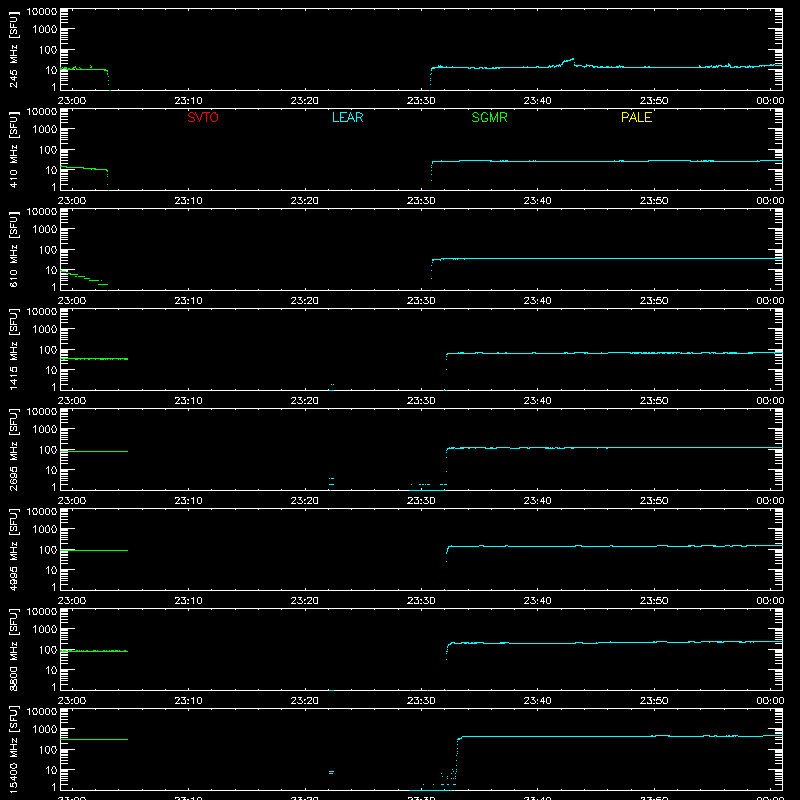Select the 15400 MHz [SFU] axis title
Screen dimensions: 800x800
pos(14,749)
